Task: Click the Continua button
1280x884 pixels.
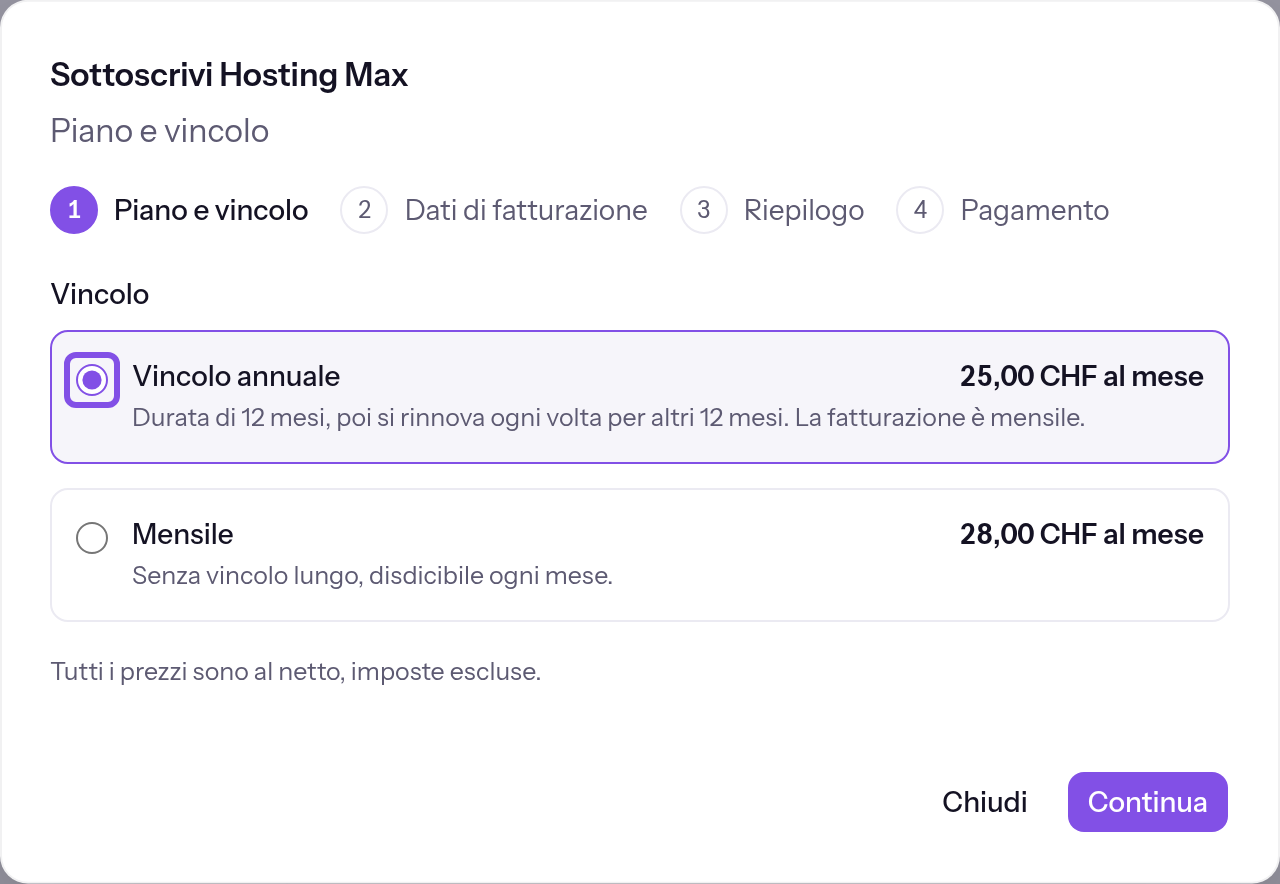Action: 1148,802
